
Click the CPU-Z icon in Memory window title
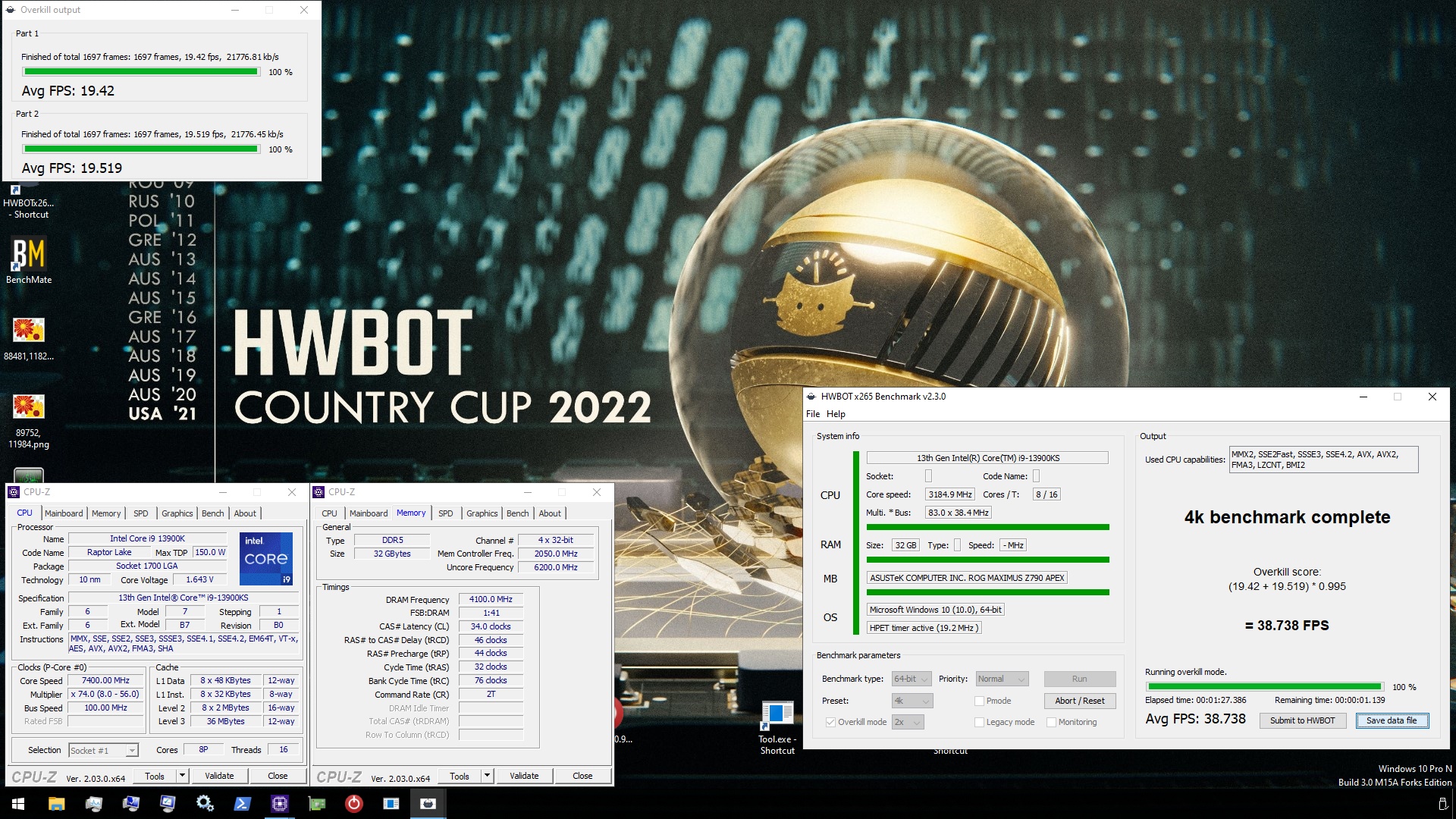(x=318, y=492)
